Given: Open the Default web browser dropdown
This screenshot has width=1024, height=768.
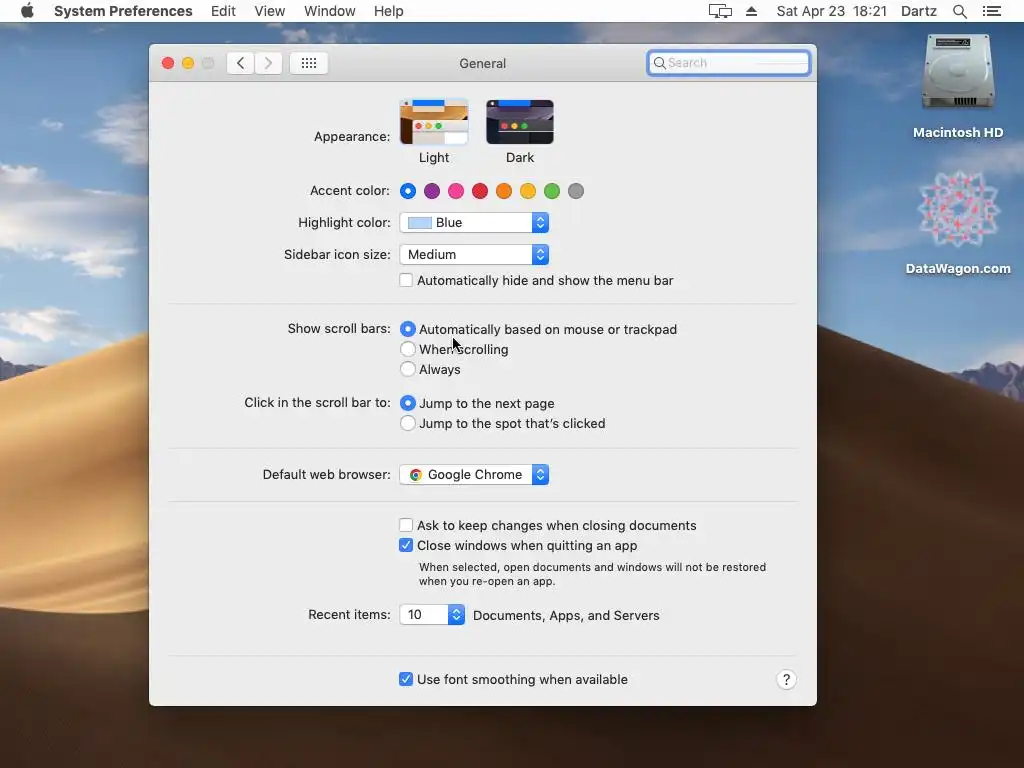Looking at the screenshot, I should point(474,475).
